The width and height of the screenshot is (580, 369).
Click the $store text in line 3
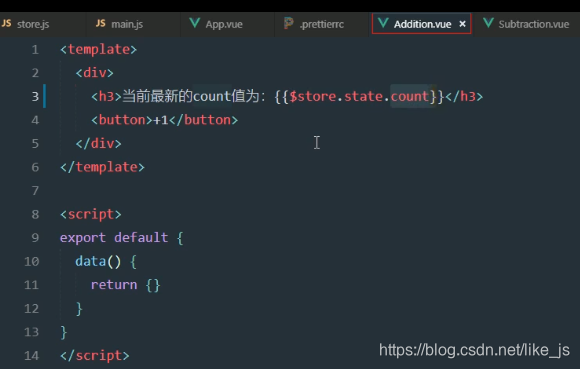click(313, 97)
